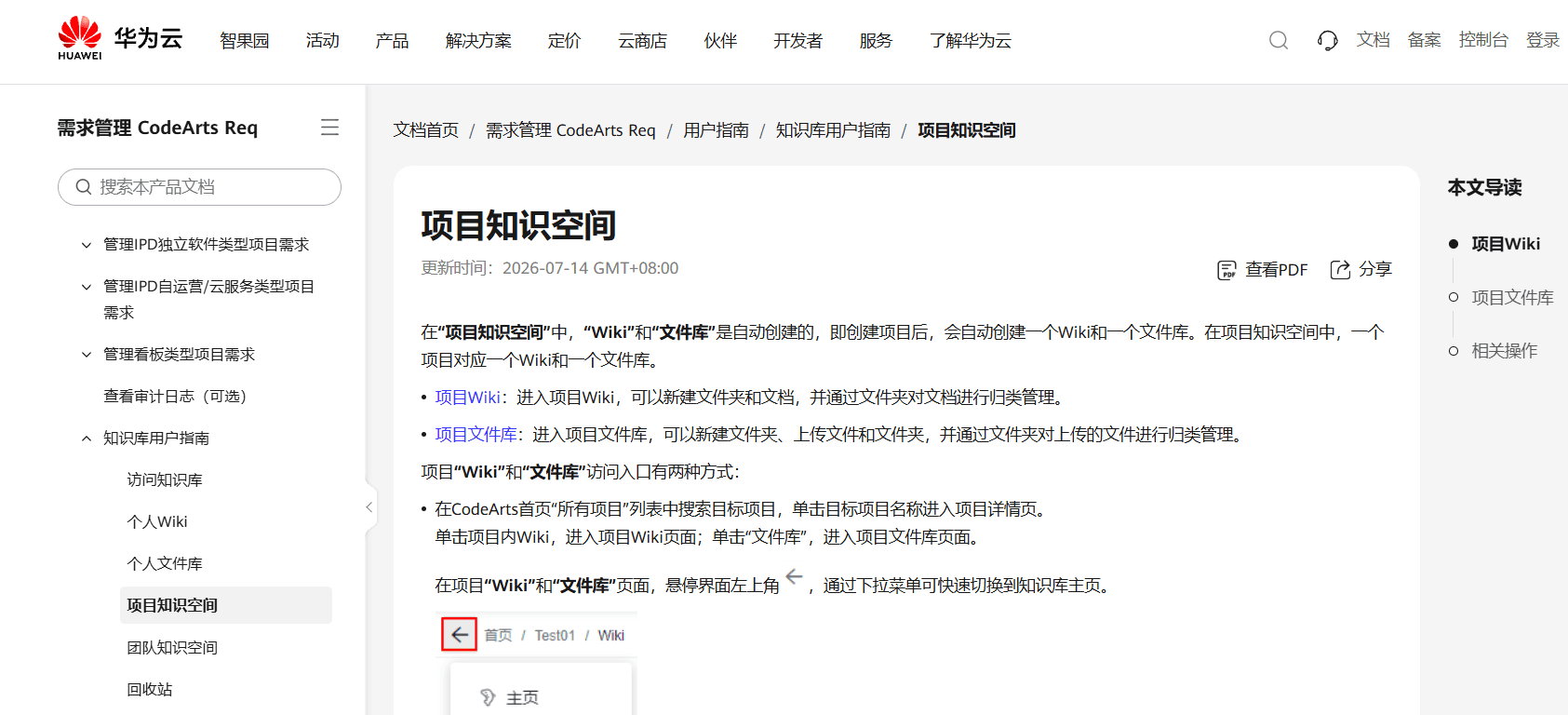Open the 控制台 console link
1568x715 pixels.
pos(1483,40)
